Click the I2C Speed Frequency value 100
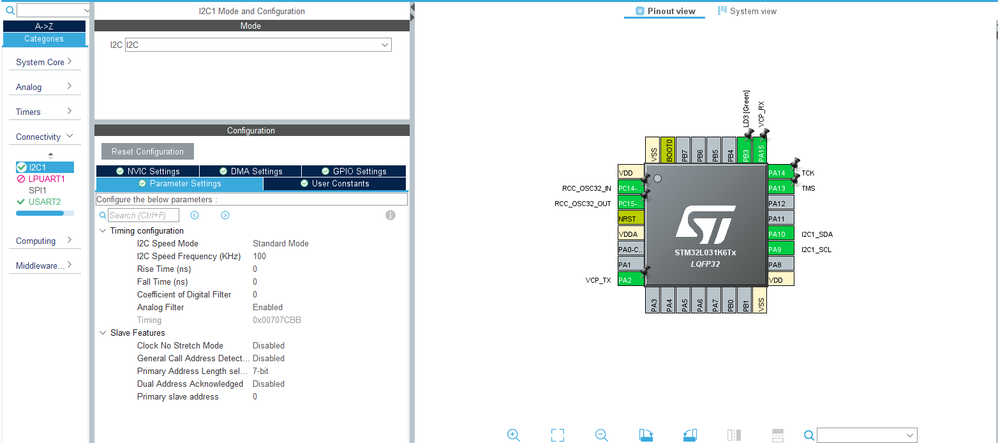Screen dimensions: 998x443 click(x=259, y=256)
